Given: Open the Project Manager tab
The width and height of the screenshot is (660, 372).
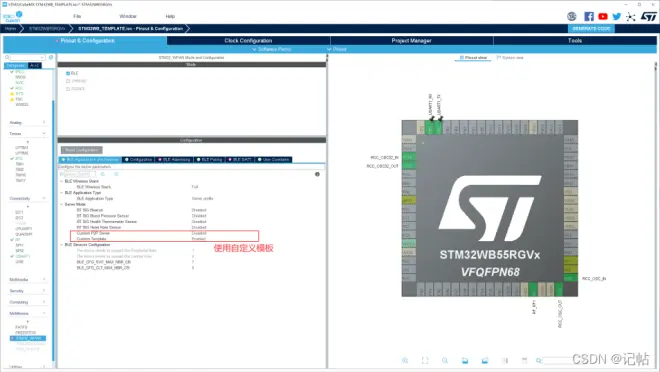Looking at the screenshot, I should click(x=411, y=40).
